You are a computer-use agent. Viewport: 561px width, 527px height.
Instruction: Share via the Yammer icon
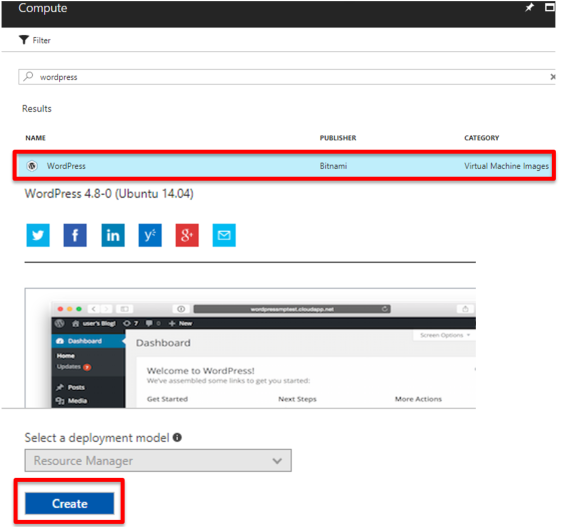[x=150, y=235]
